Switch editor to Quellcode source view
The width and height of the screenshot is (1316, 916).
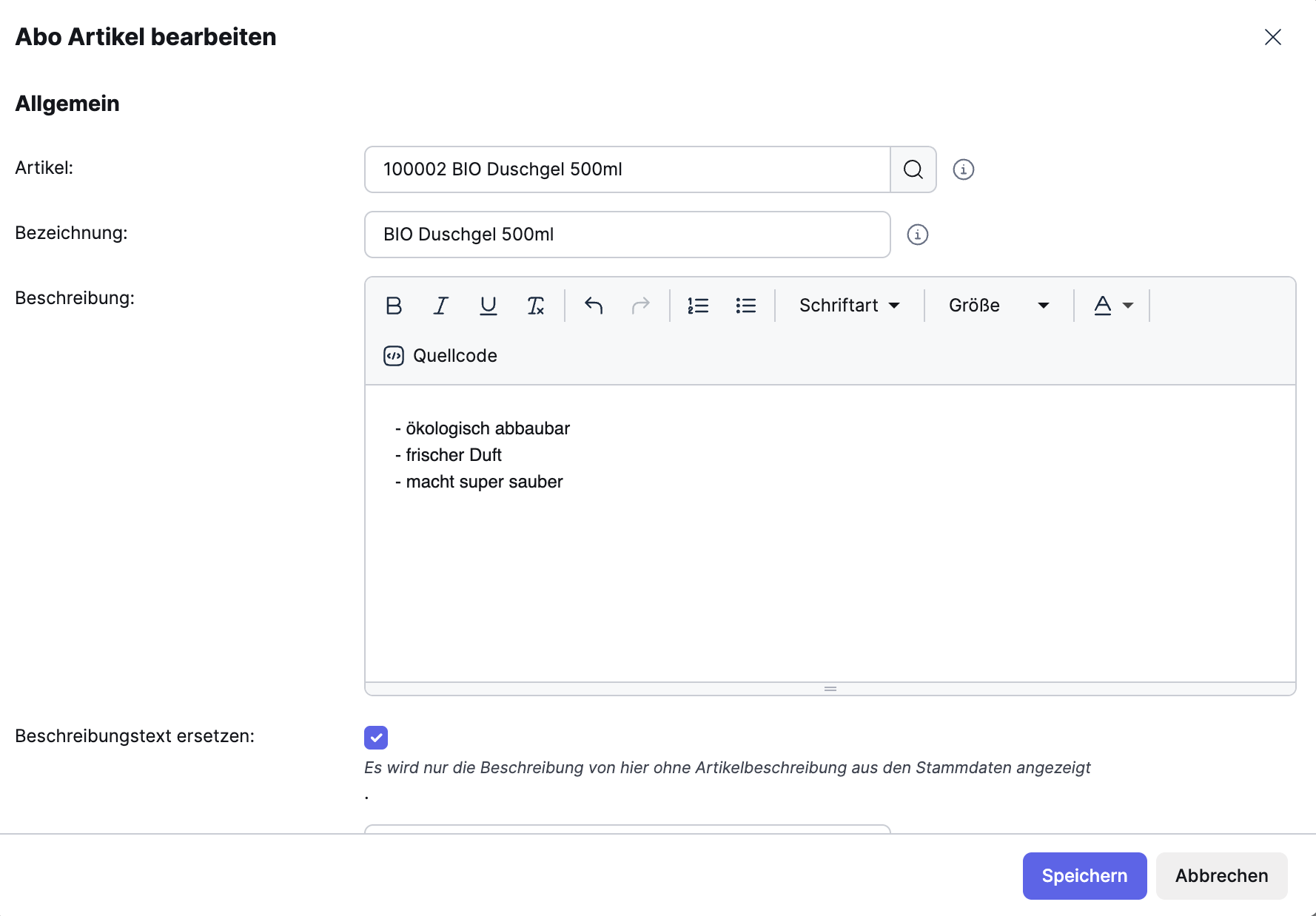(440, 356)
